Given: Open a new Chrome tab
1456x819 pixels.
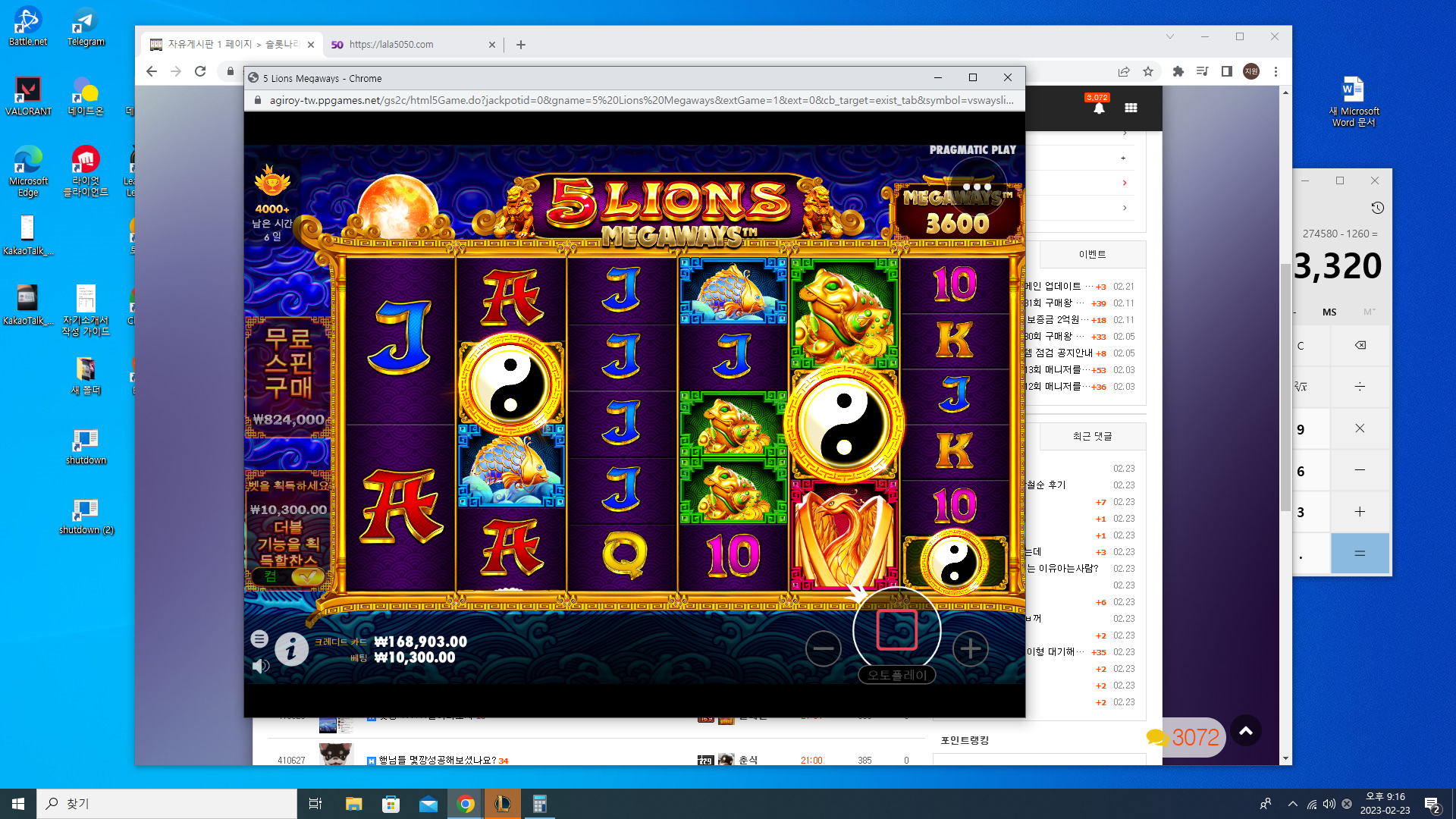Looking at the screenshot, I should point(521,45).
